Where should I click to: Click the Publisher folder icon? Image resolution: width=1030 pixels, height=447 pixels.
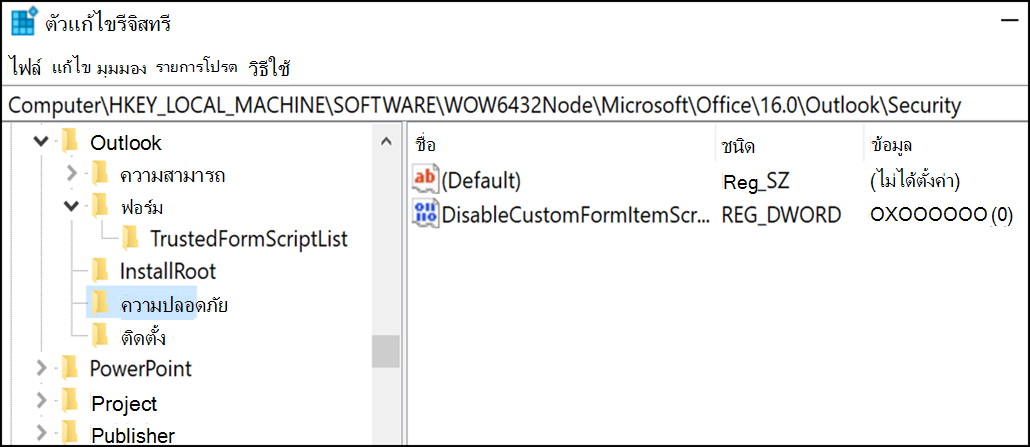[x=70, y=433]
